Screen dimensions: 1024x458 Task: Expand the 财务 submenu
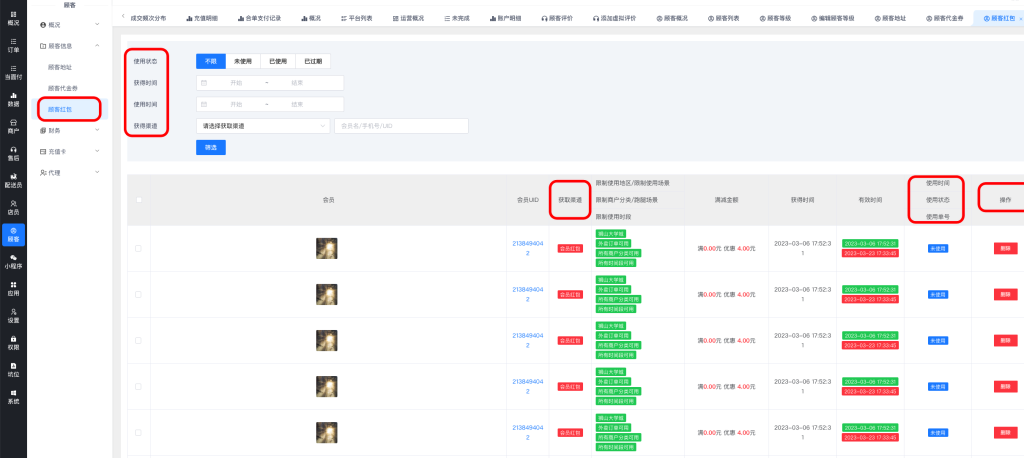pyautogui.click(x=69, y=130)
